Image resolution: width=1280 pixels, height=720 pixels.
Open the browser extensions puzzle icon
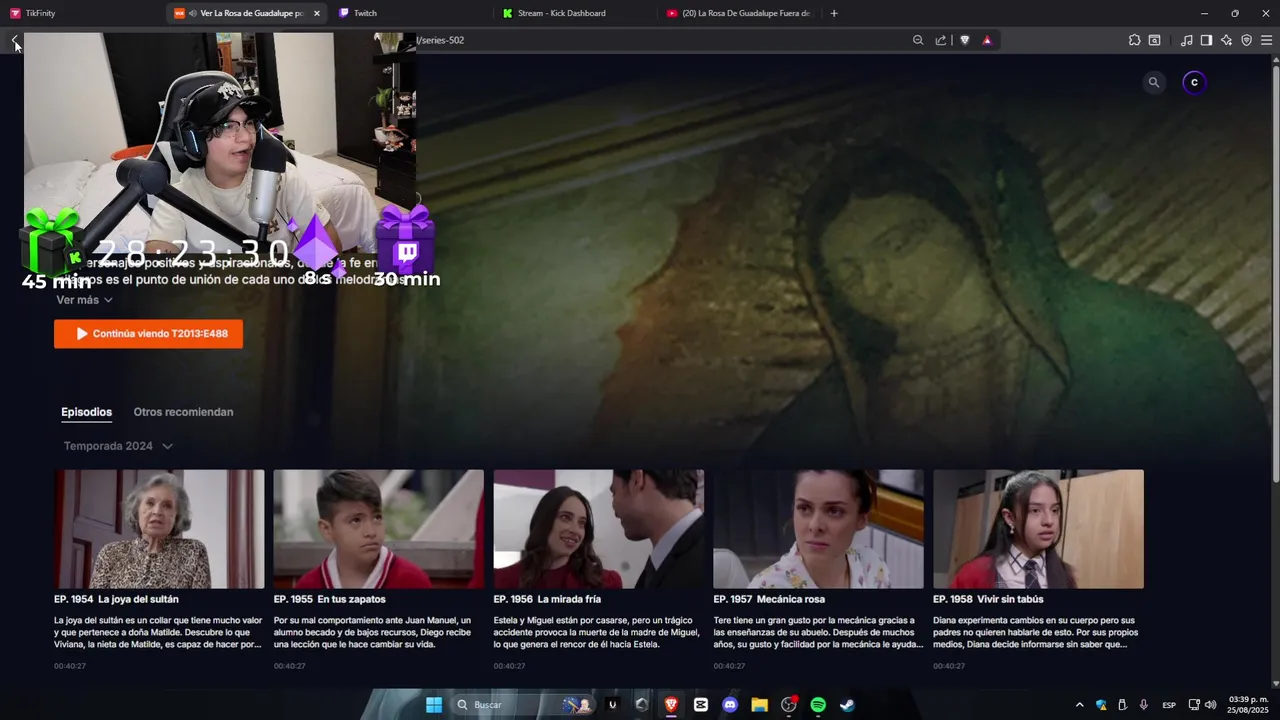coord(1134,40)
